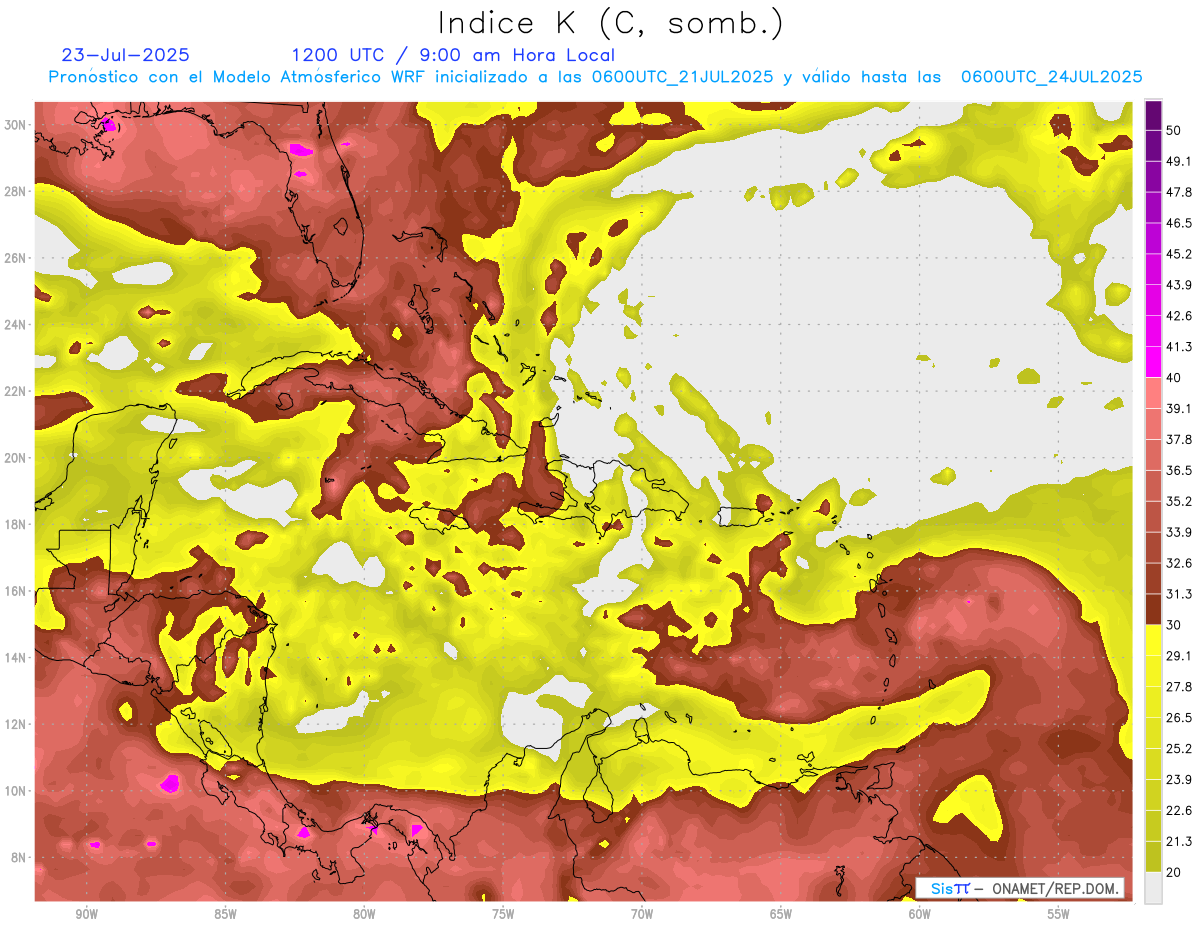Click the 18N latitude label
Image resolution: width=1200 pixels, height=927 pixels.
coord(14,524)
